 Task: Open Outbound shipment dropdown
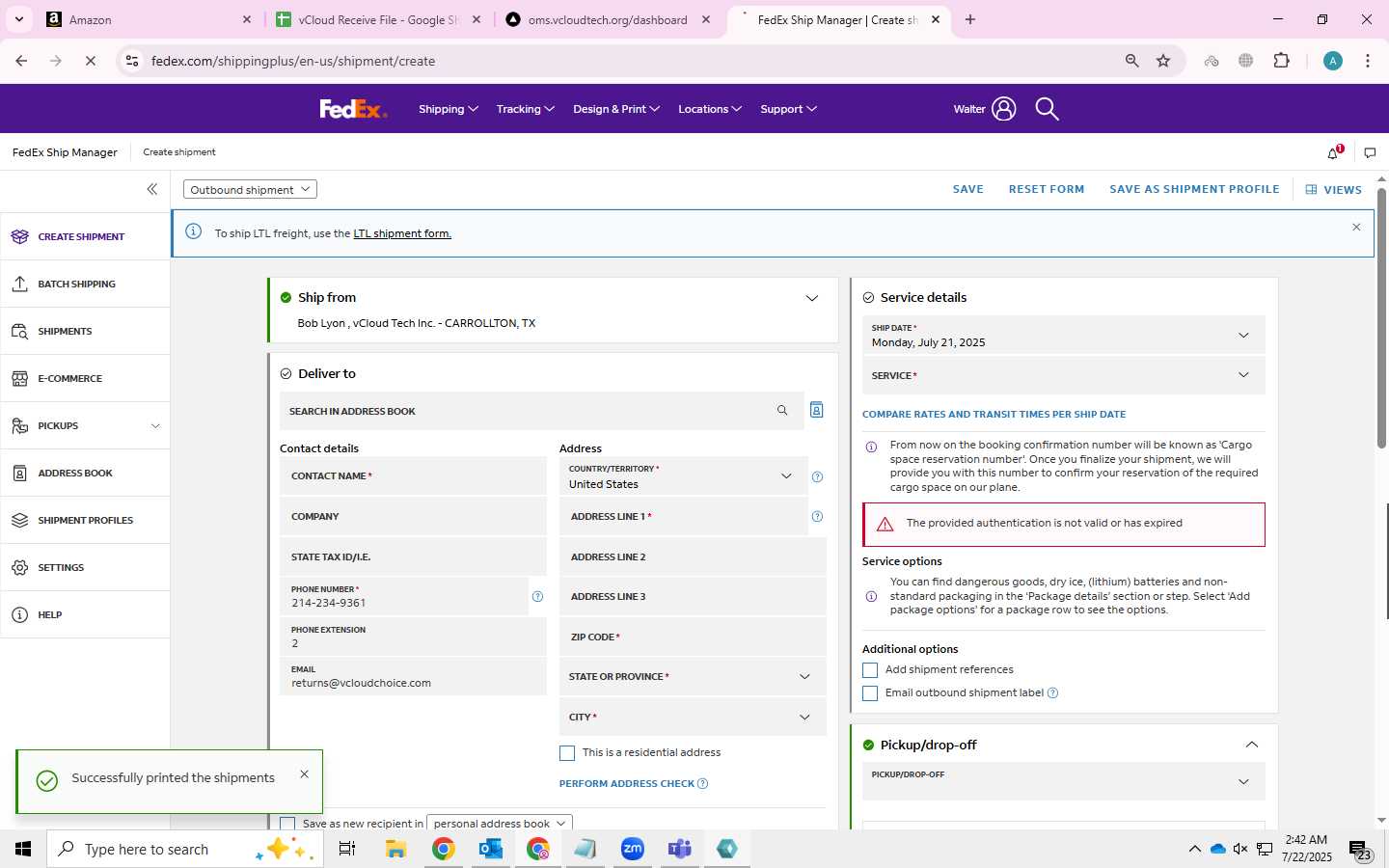click(250, 189)
